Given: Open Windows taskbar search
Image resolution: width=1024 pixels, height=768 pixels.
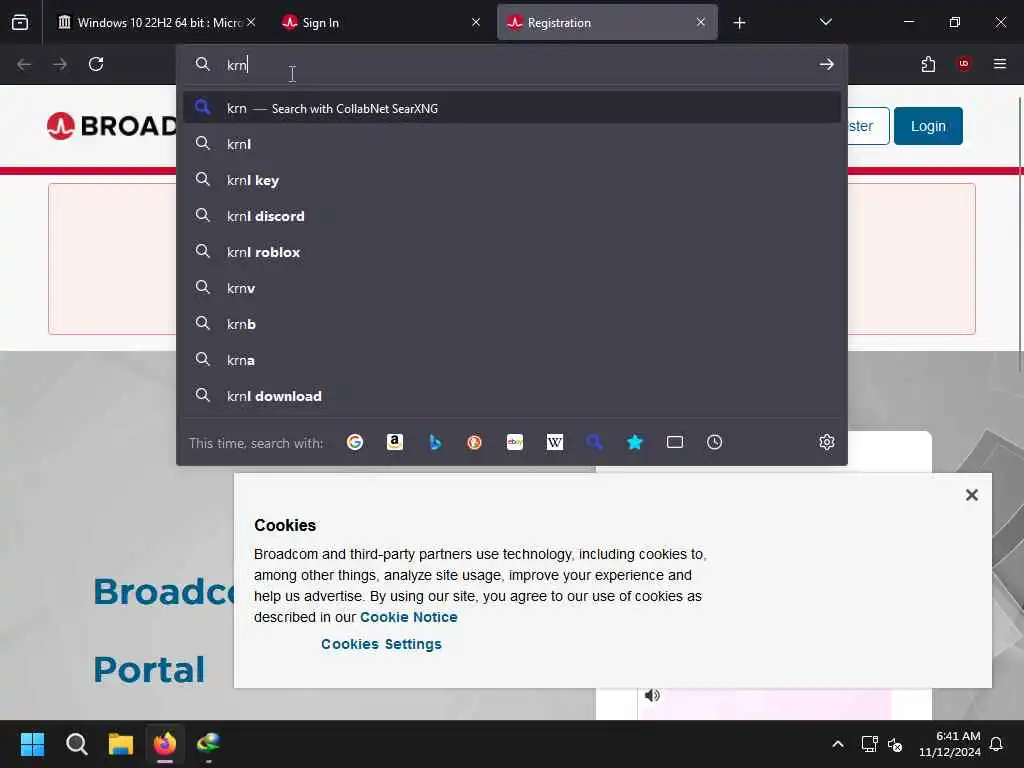Looking at the screenshot, I should 76,744.
